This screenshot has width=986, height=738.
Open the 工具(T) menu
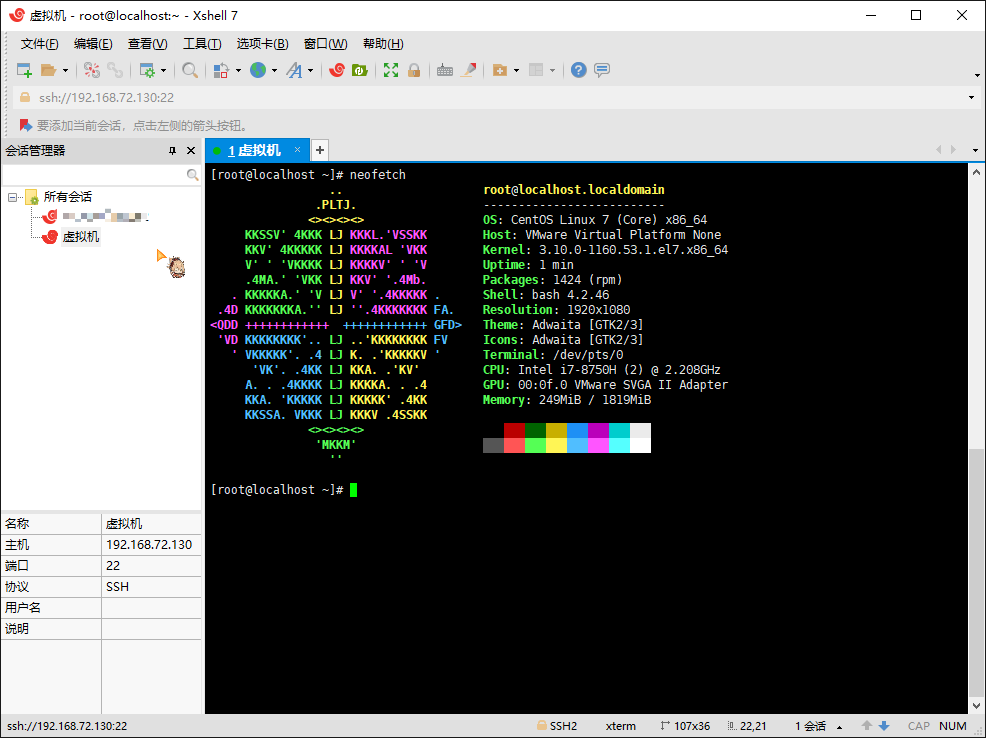(x=201, y=44)
